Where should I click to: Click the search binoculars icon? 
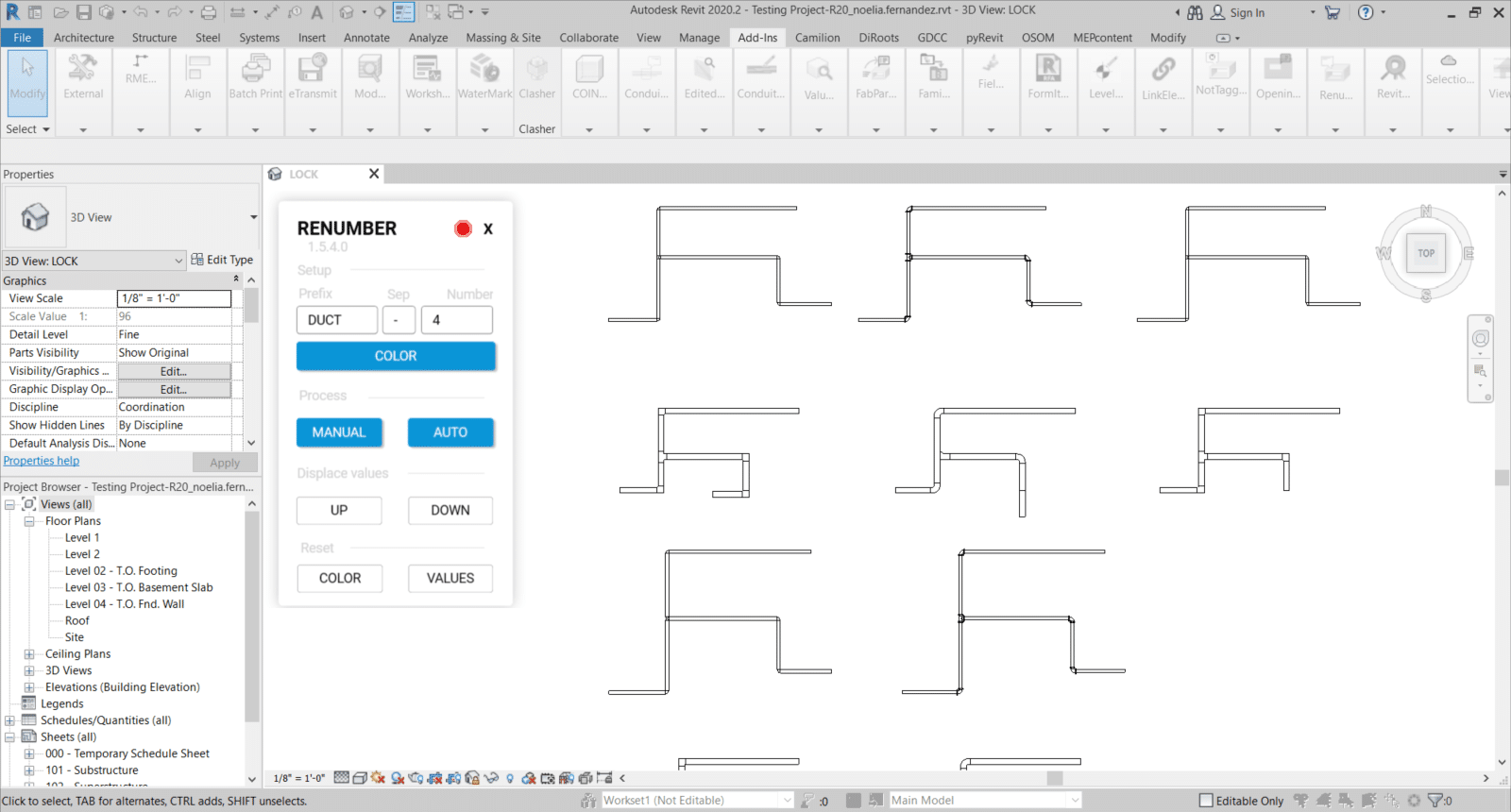(1195, 12)
